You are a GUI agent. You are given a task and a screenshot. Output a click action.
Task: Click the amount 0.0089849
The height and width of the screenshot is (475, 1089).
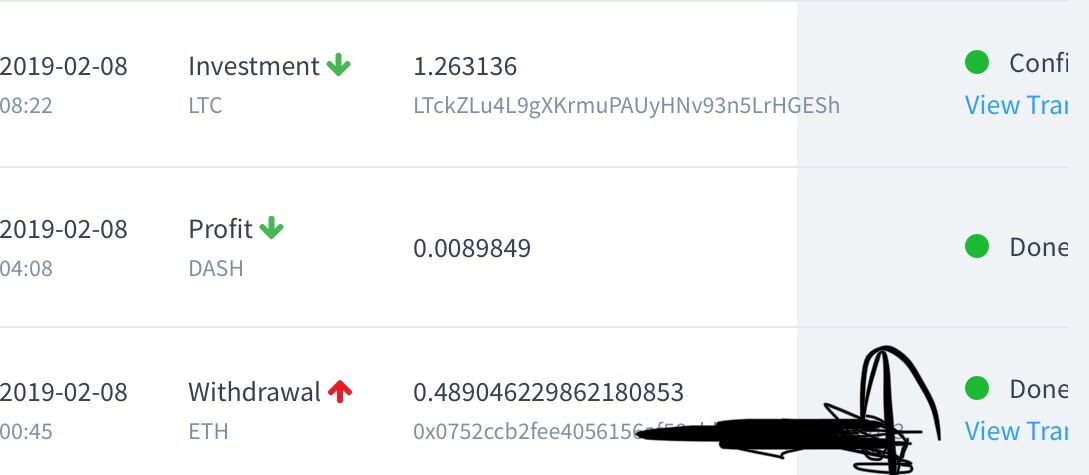click(x=472, y=248)
